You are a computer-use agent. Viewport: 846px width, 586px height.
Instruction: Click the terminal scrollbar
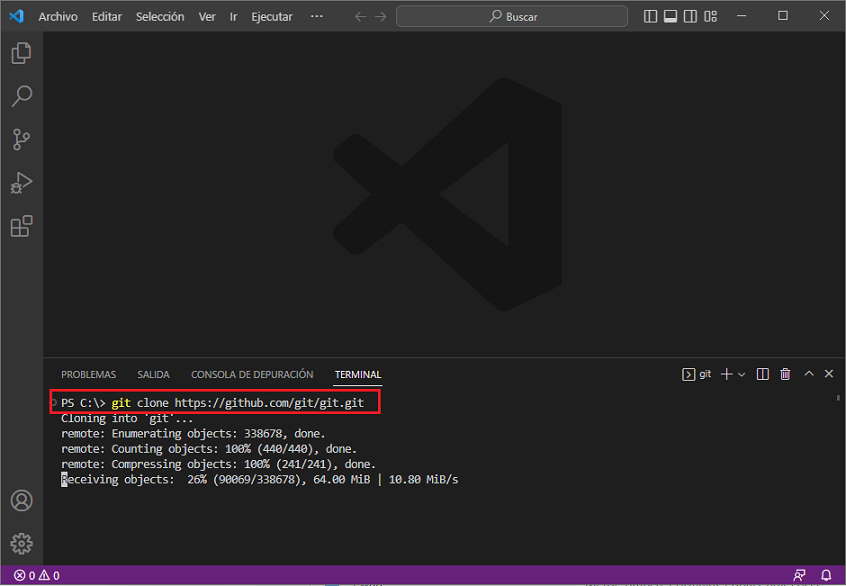point(838,398)
